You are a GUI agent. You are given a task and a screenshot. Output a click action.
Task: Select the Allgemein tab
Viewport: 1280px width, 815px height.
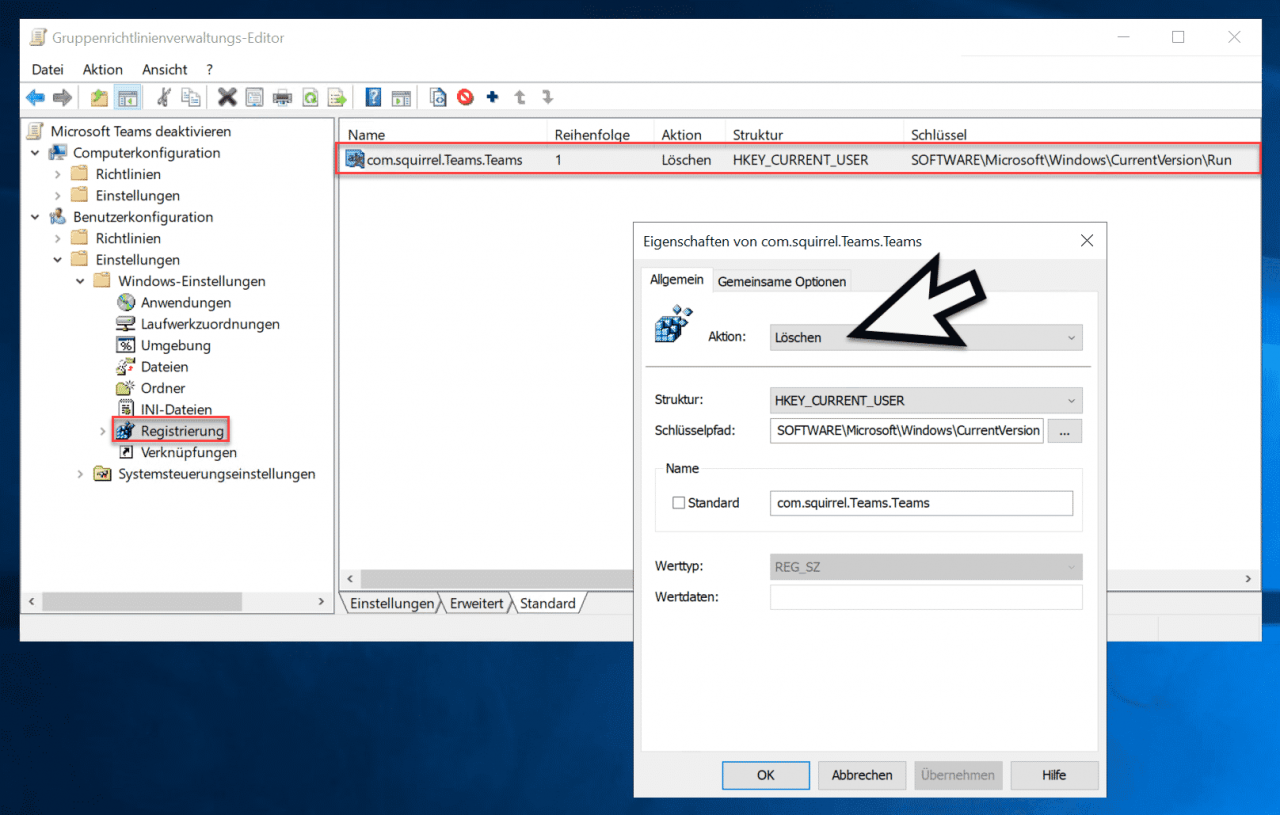point(677,280)
